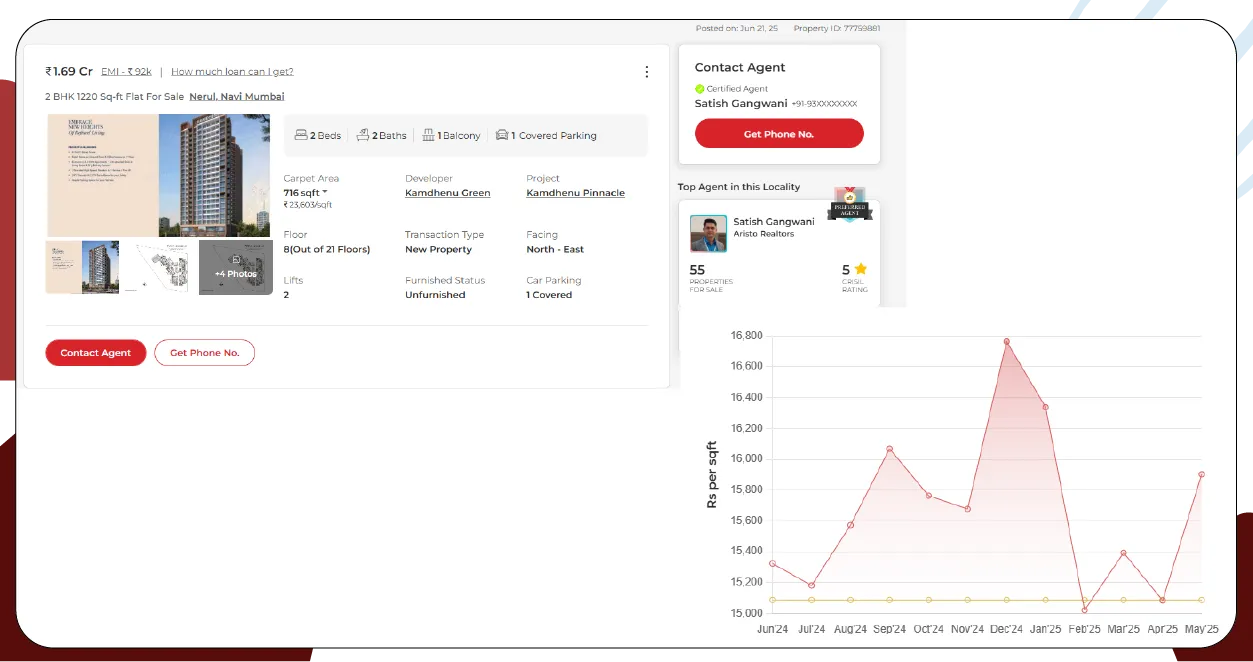The image size is (1253, 662).
Task: Click the parking icon beside 1 Covered Parking
Action: [502, 135]
